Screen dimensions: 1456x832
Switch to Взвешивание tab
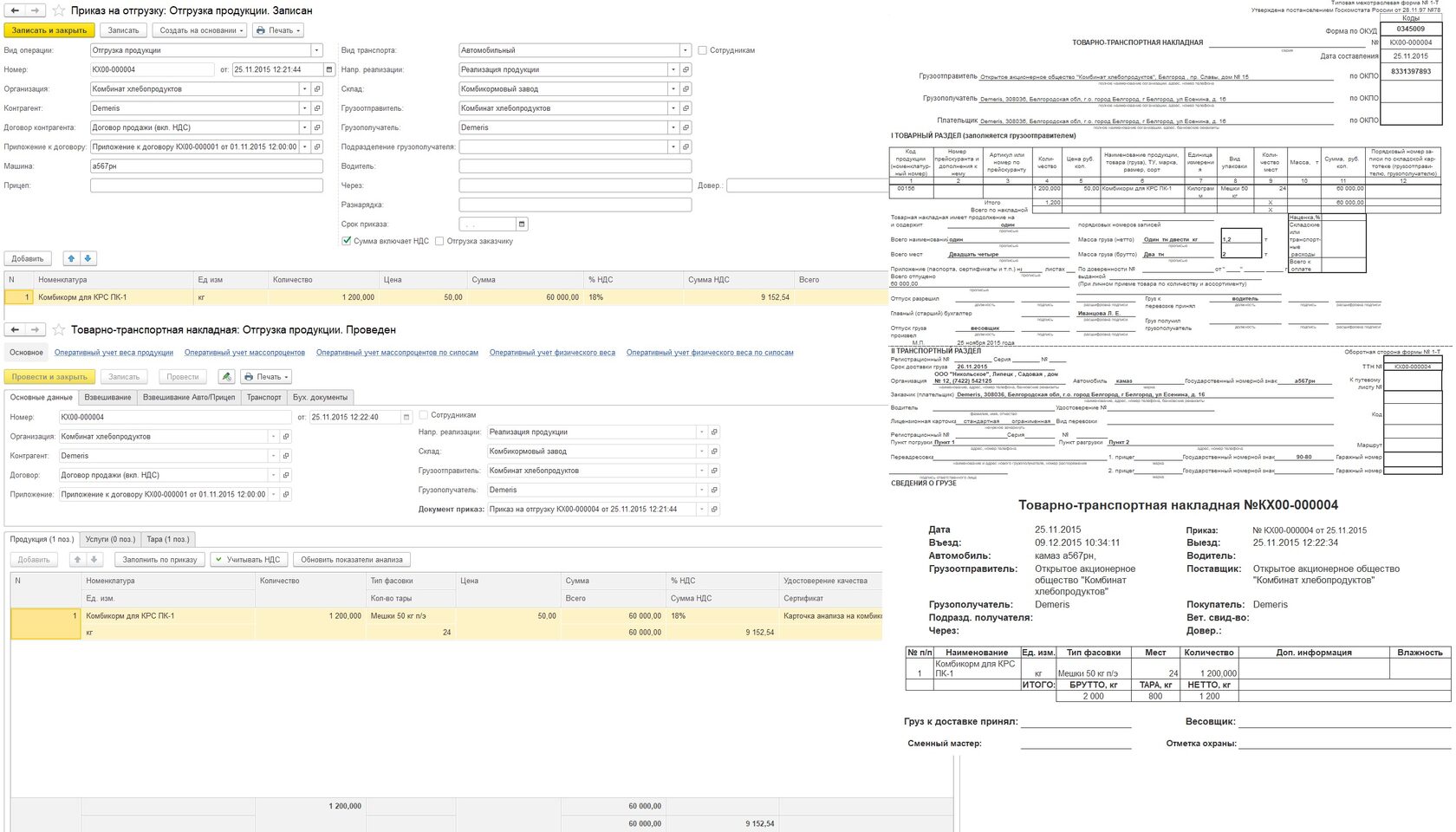click(x=107, y=397)
